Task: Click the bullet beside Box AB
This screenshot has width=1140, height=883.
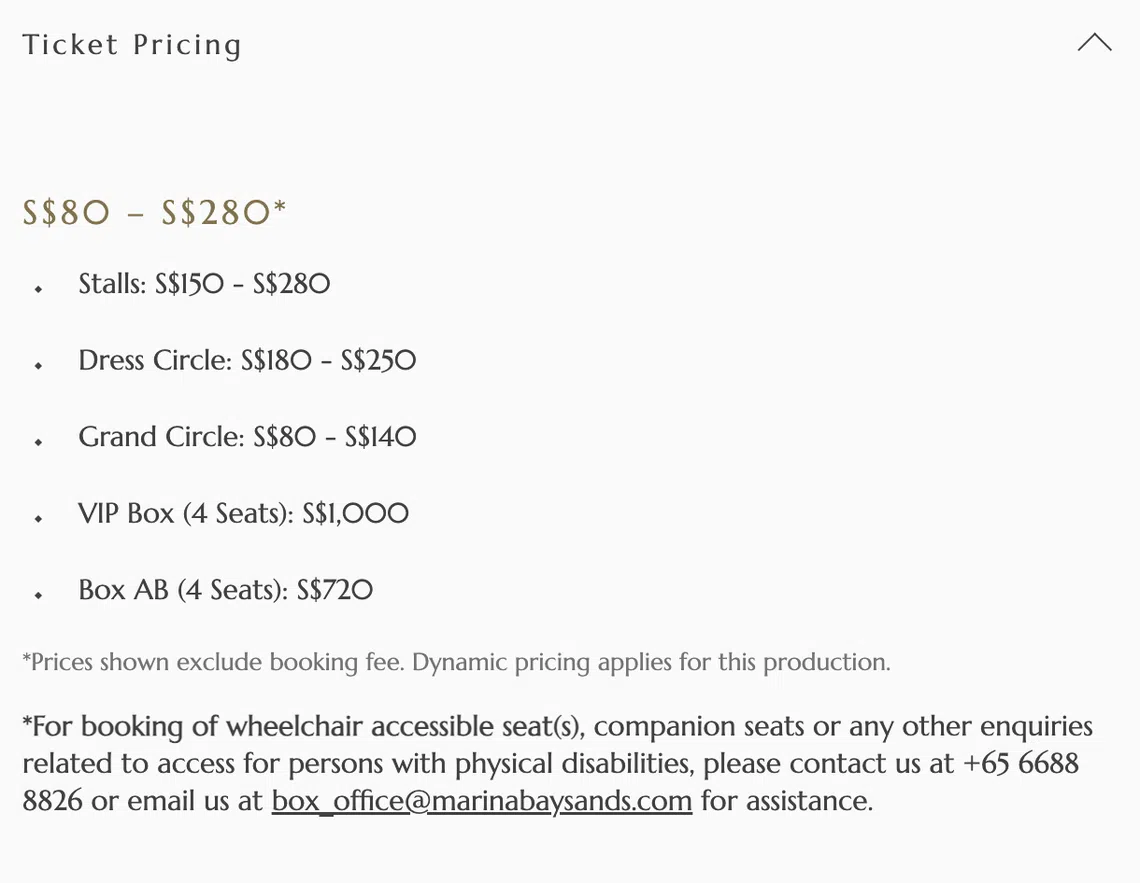Action: tap(39, 595)
